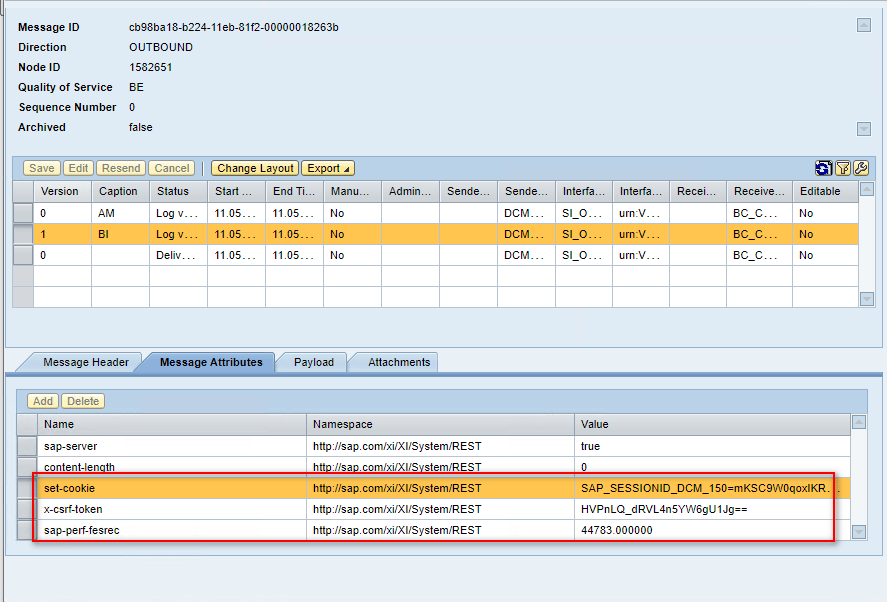Expand the Export menu
The width and height of the screenshot is (887, 602).
tap(328, 168)
